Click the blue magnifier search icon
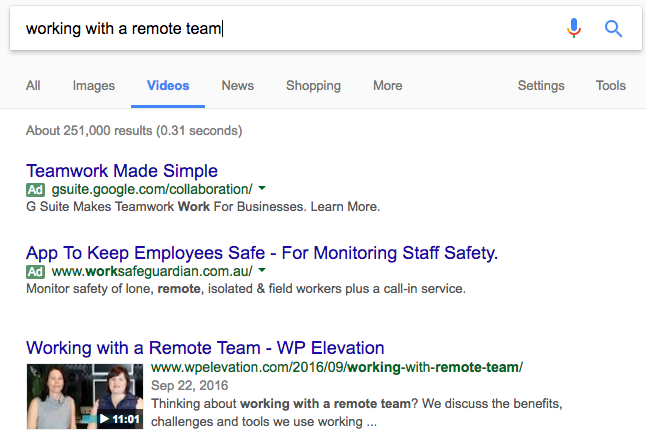This screenshot has width=646, height=445. pos(613,29)
